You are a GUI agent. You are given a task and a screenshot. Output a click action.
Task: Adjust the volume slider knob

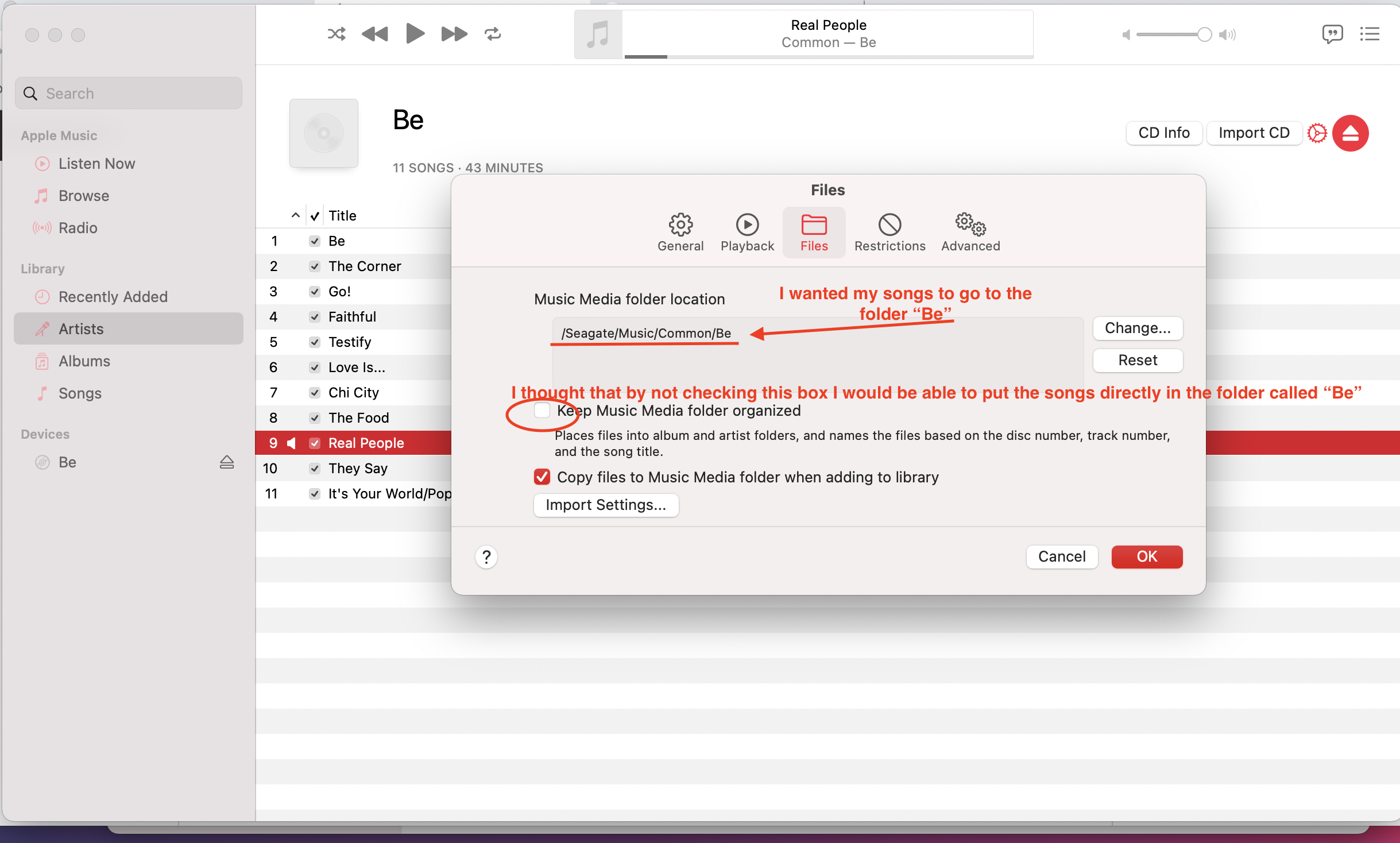point(1204,35)
